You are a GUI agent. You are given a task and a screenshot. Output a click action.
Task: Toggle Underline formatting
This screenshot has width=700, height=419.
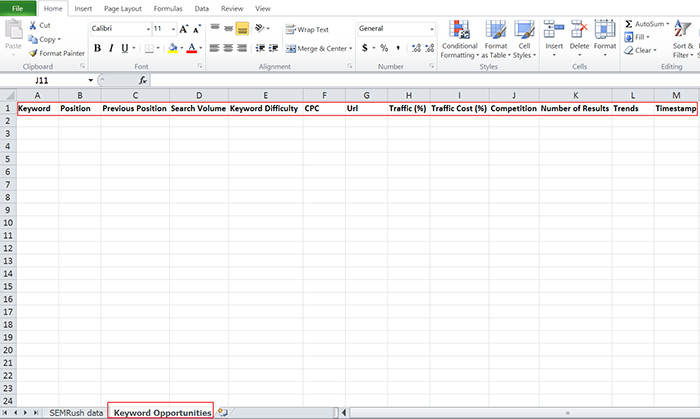pyautogui.click(x=125, y=48)
